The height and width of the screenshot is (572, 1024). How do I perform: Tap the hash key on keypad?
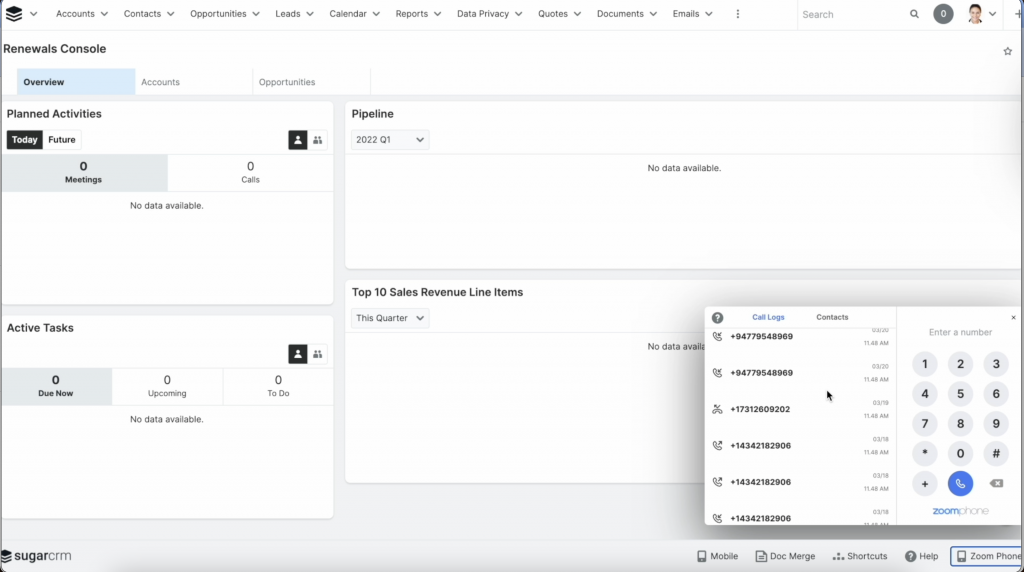pos(996,454)
